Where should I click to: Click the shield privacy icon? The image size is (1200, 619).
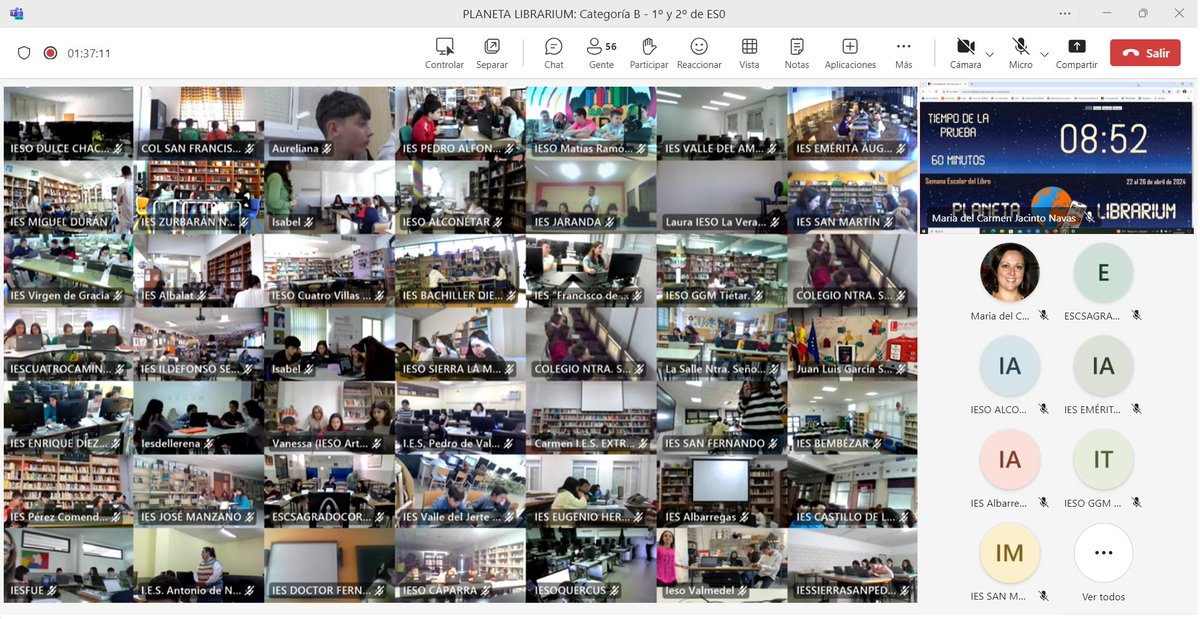click(24, 53)
